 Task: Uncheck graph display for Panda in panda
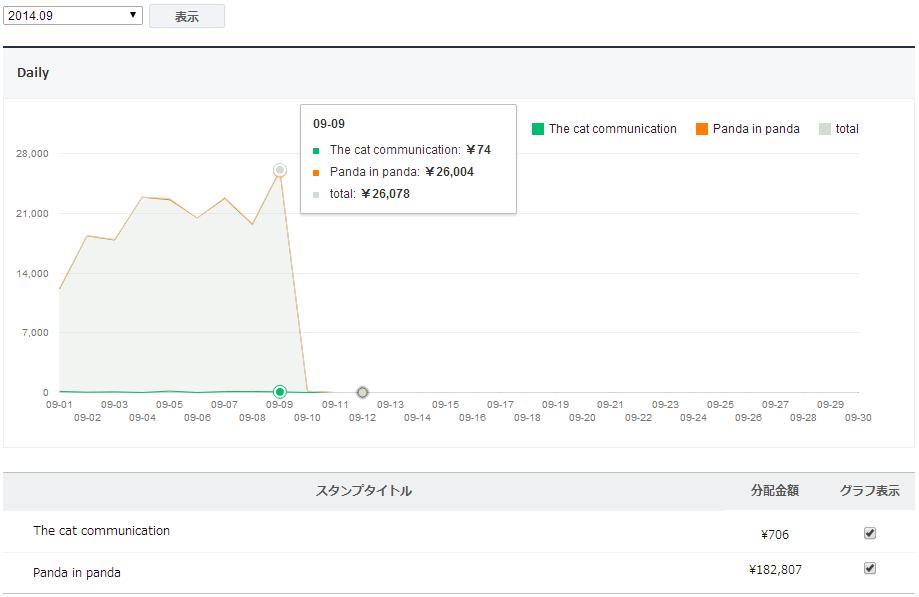tap(870, 568)
